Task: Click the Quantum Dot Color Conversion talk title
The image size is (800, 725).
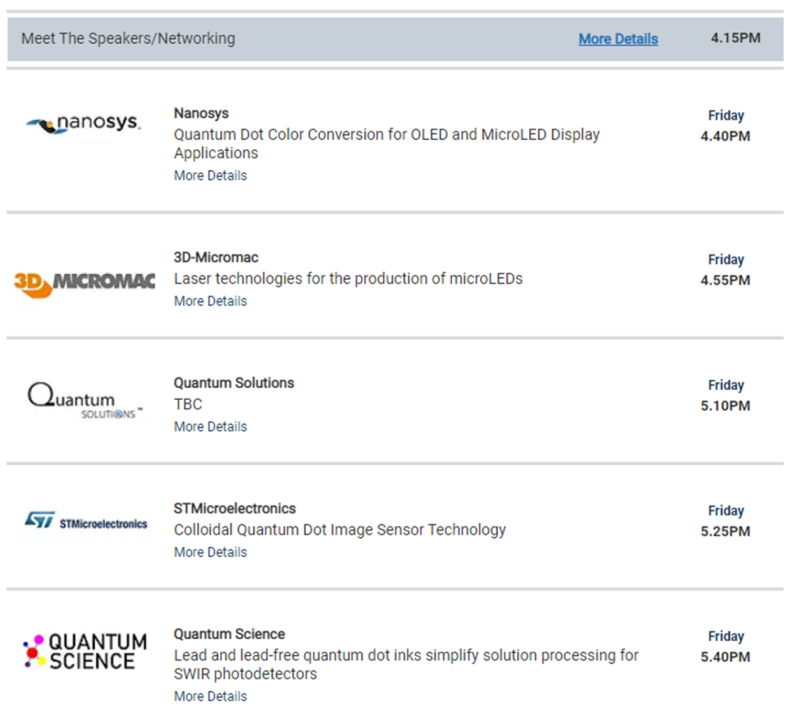Action: click(387, 134)
